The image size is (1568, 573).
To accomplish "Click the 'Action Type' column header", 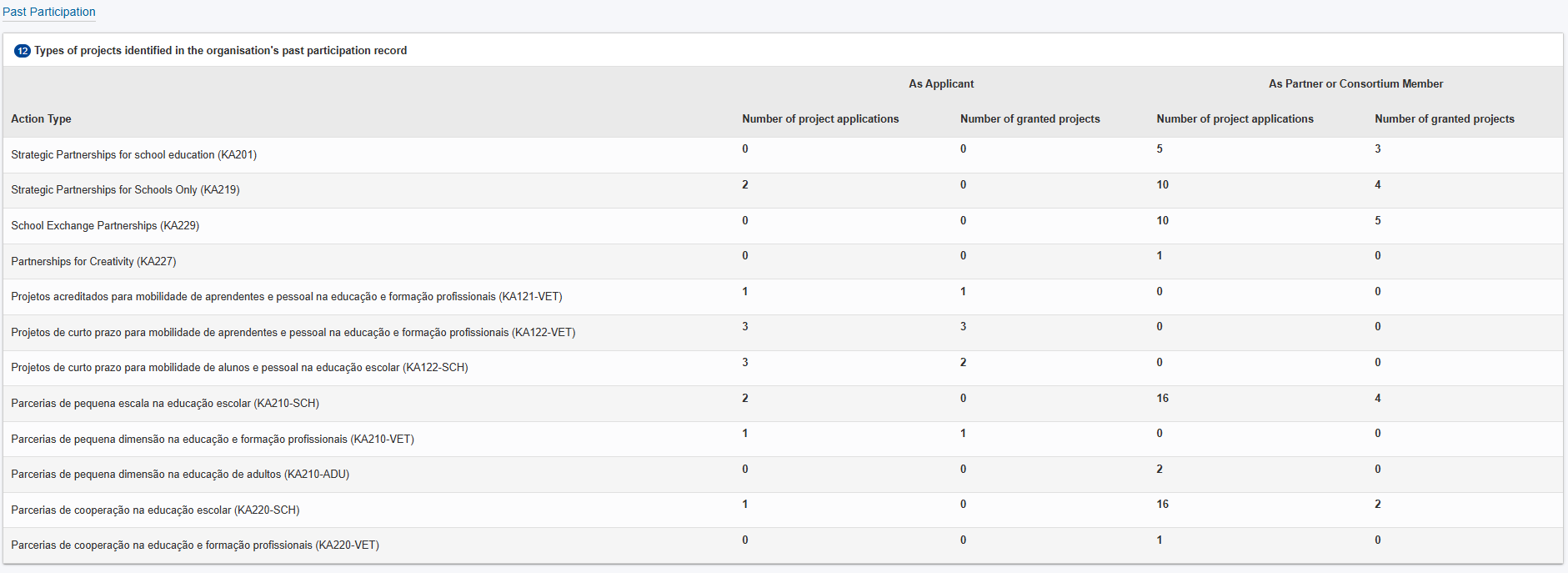I will point(41,118).
